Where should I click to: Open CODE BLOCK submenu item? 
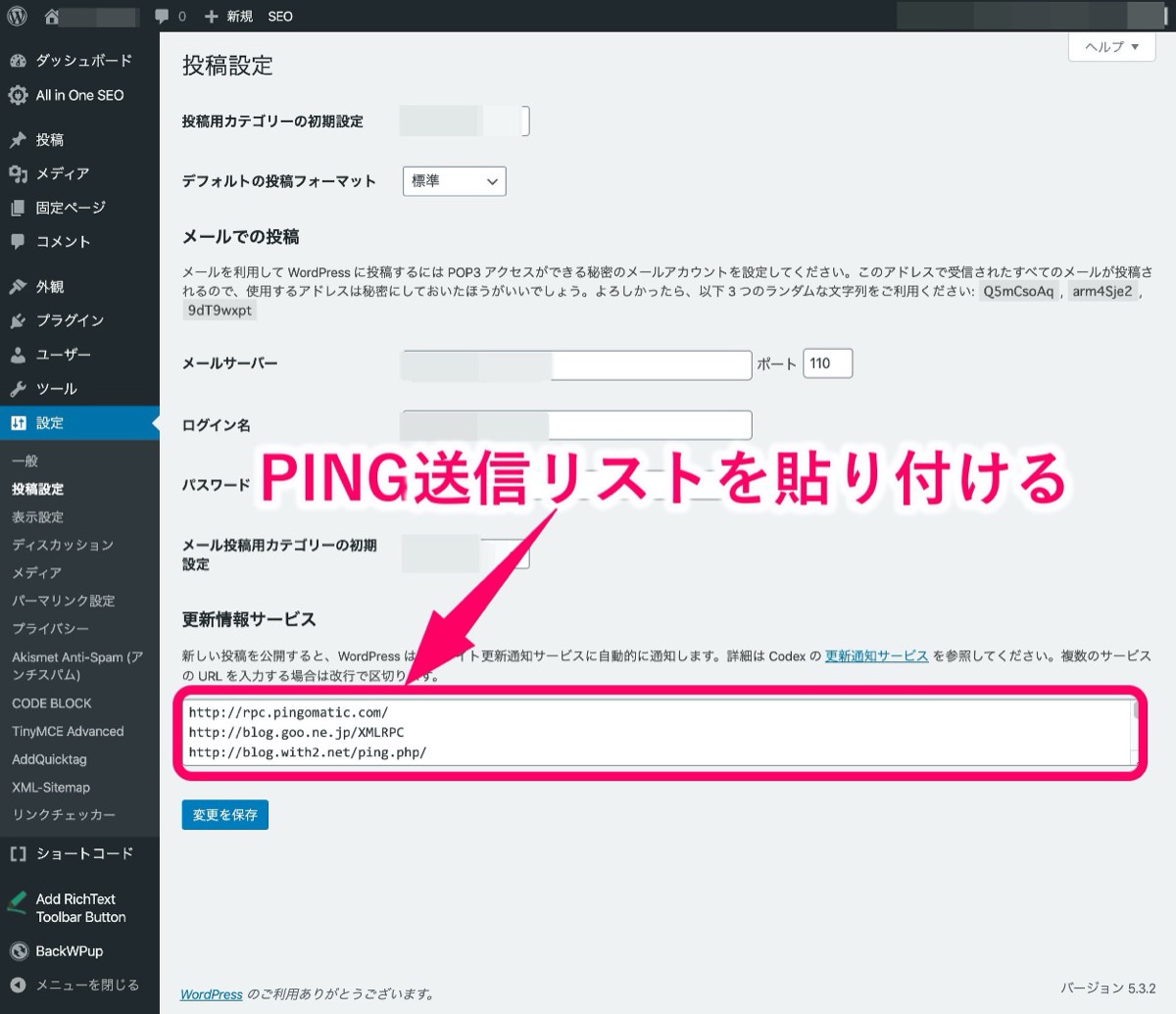52,703
